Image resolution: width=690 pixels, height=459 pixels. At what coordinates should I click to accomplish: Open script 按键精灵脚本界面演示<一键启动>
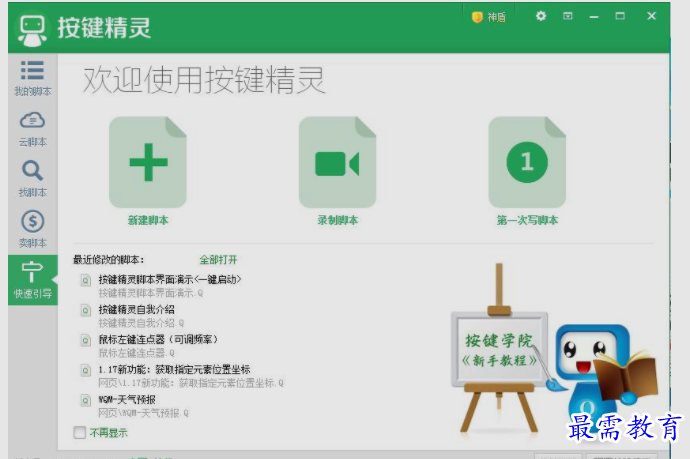(170, 279)
